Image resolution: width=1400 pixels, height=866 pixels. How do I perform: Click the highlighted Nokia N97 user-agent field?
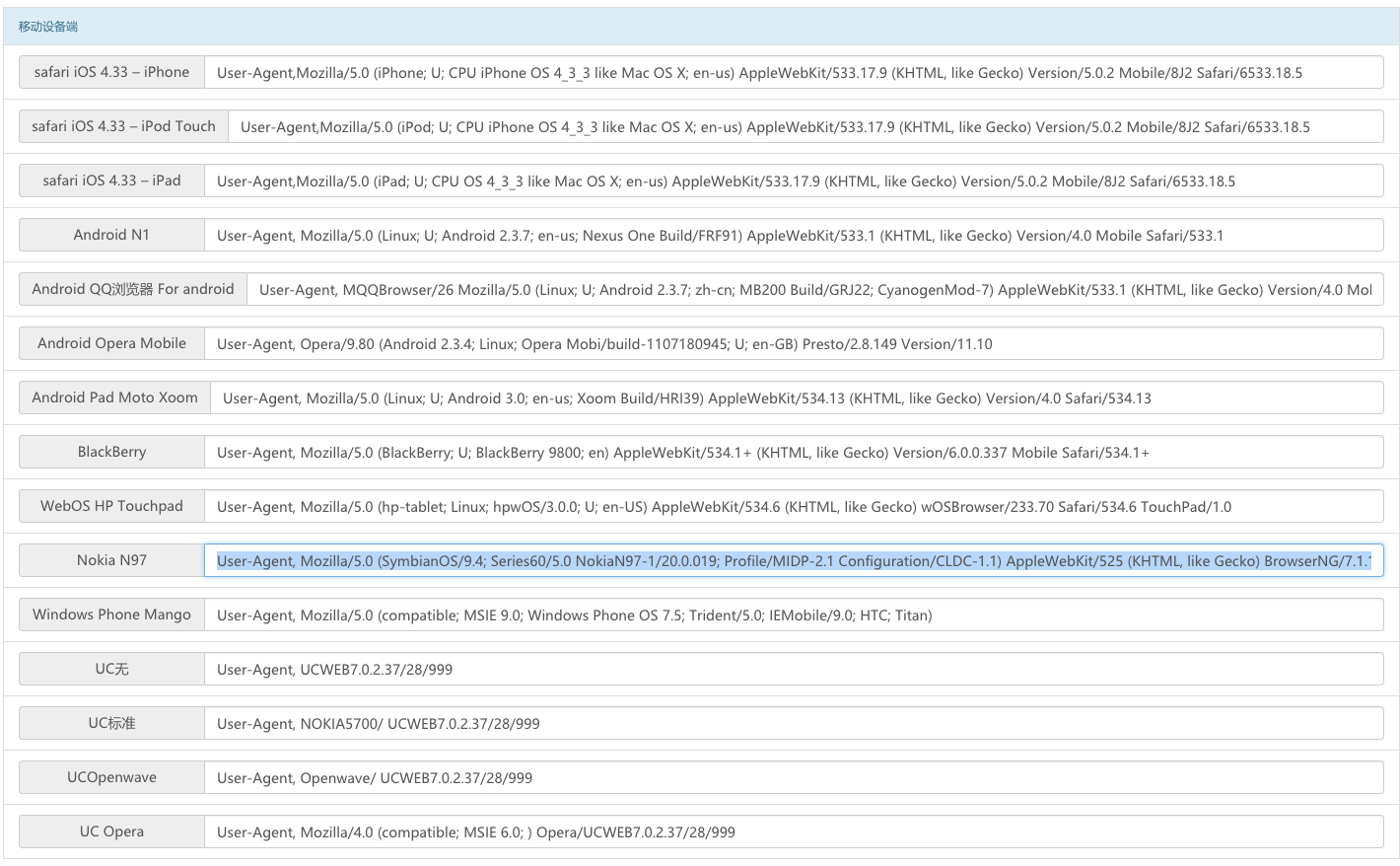(793, 560)
